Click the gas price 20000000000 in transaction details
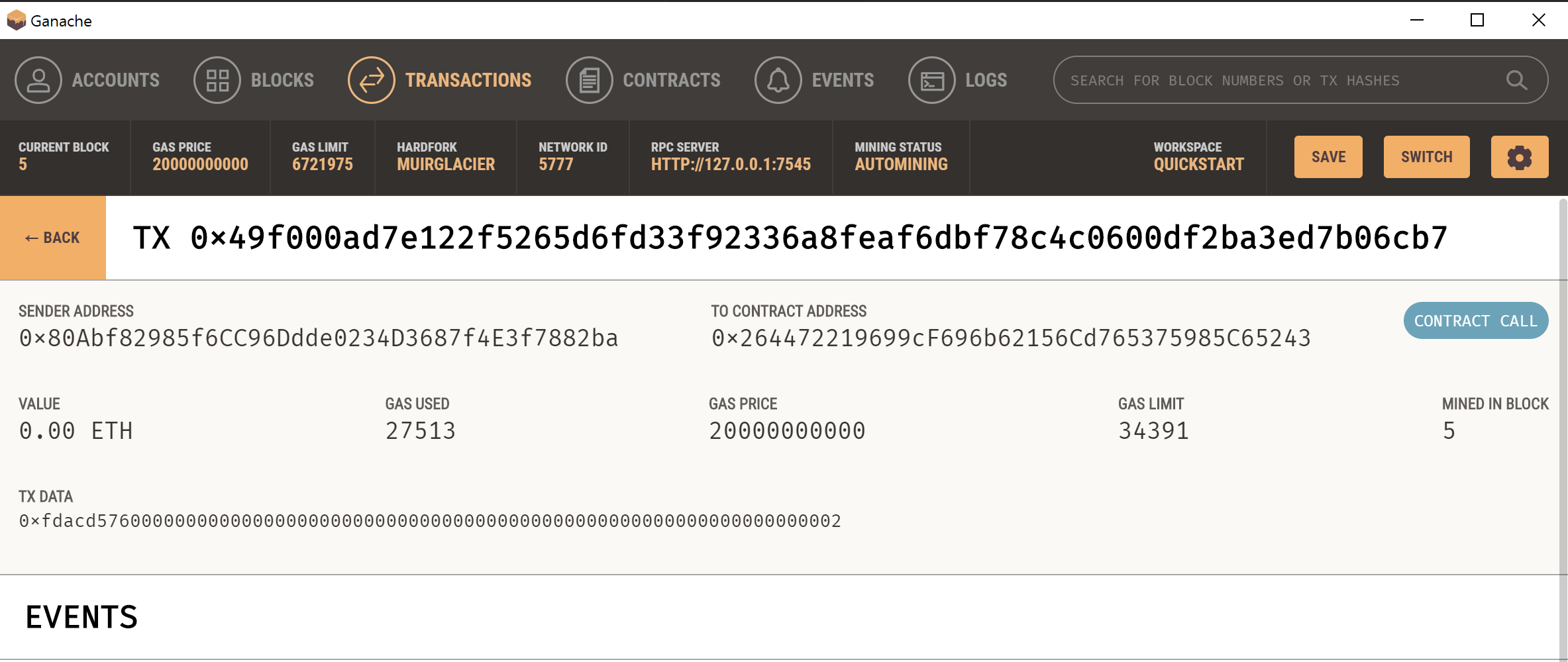1568x662 pixels. pos(788,431)
